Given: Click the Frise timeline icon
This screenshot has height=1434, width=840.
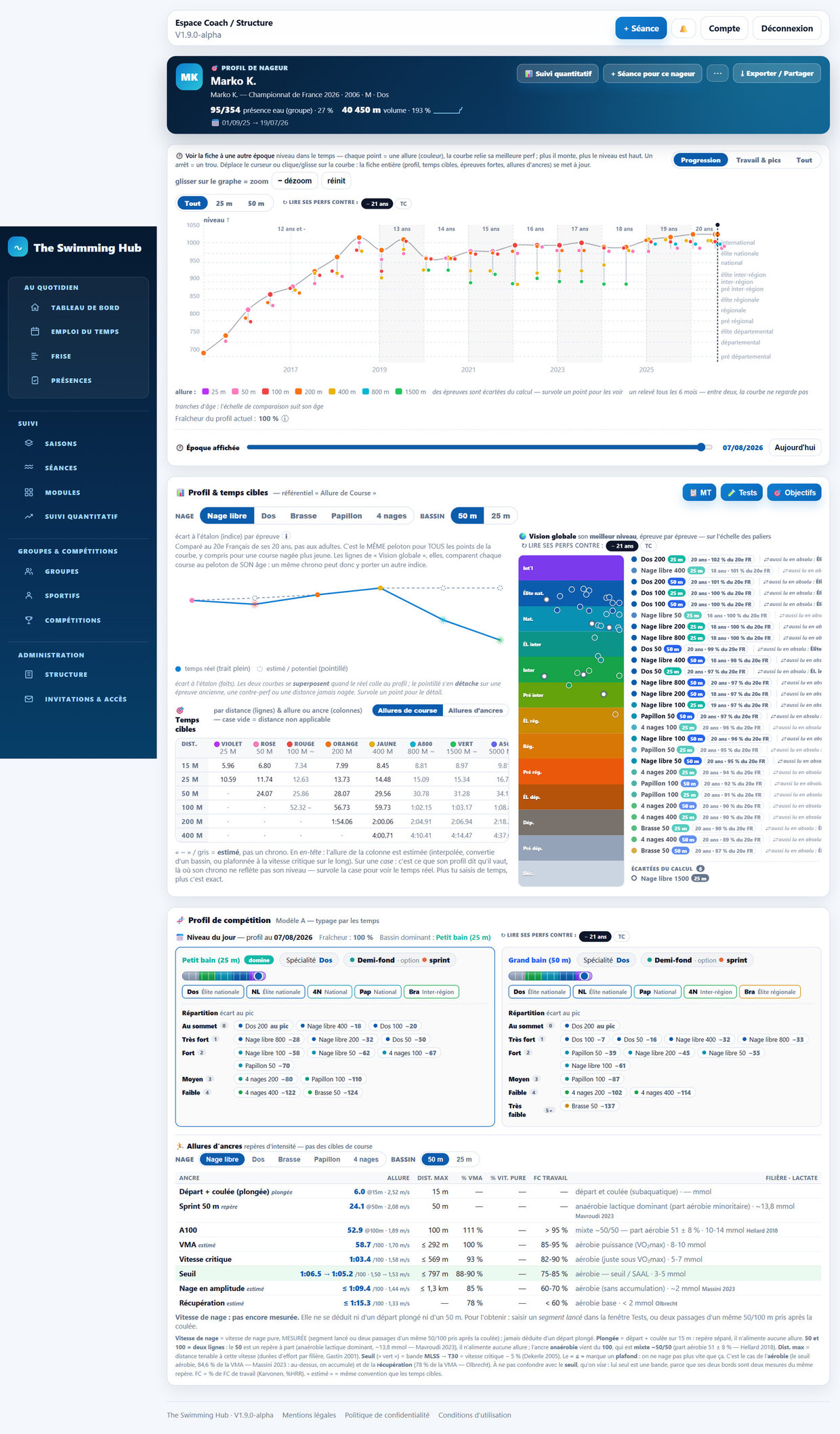Looking at the screenshot, I should tap(35, 356).
